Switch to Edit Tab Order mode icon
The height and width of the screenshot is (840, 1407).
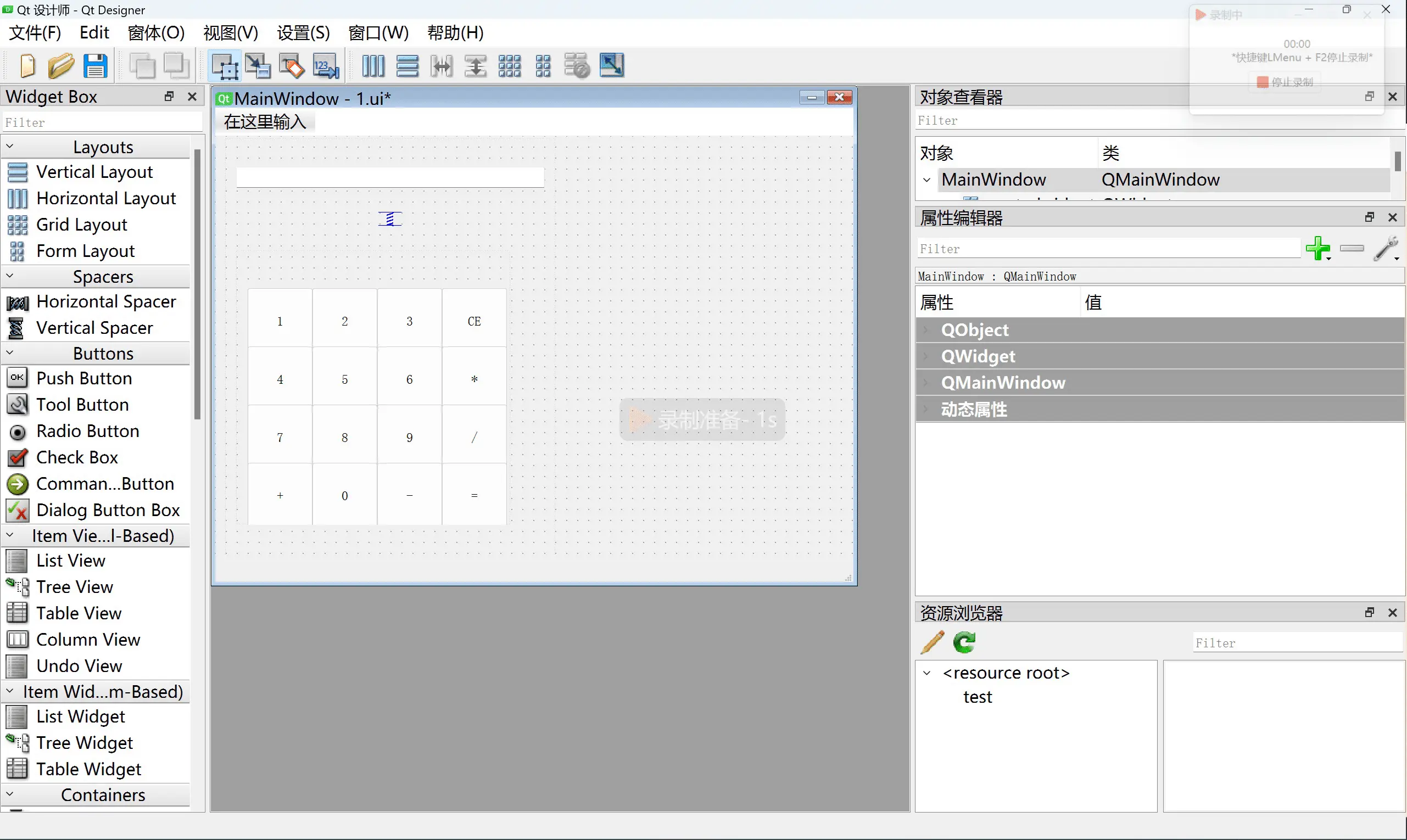326,66
